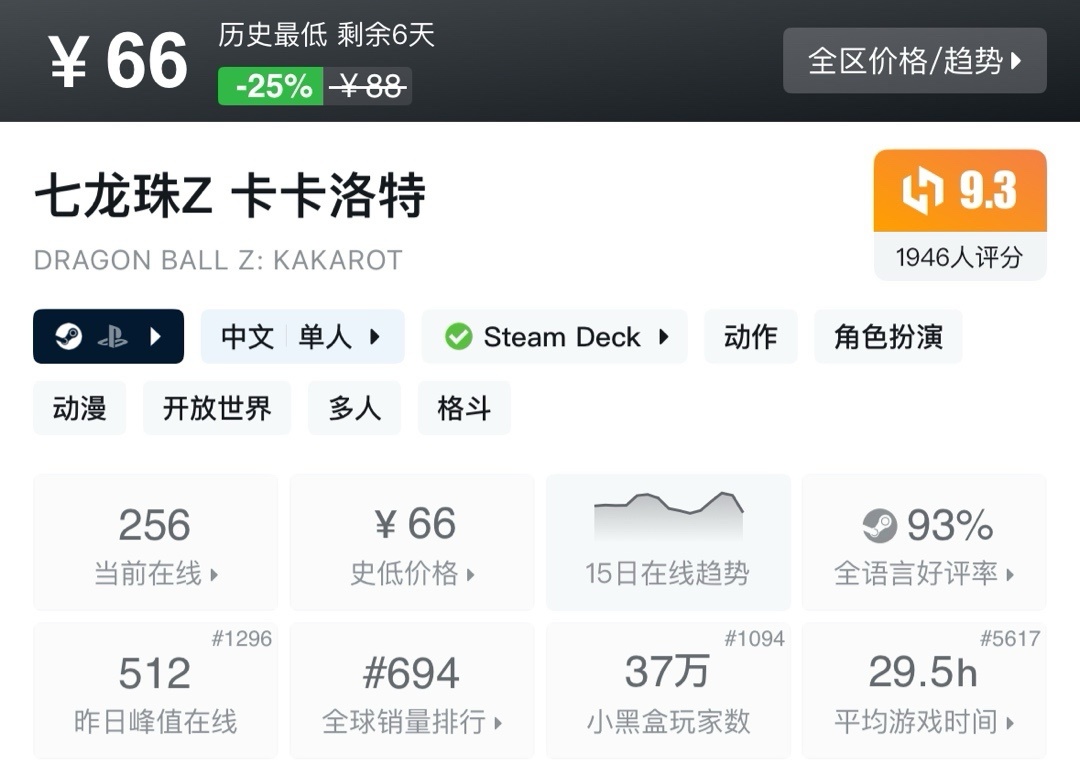Open the 15日在线趋势 chart
This screenshot has width=1080, height=764.
[667, 542]
